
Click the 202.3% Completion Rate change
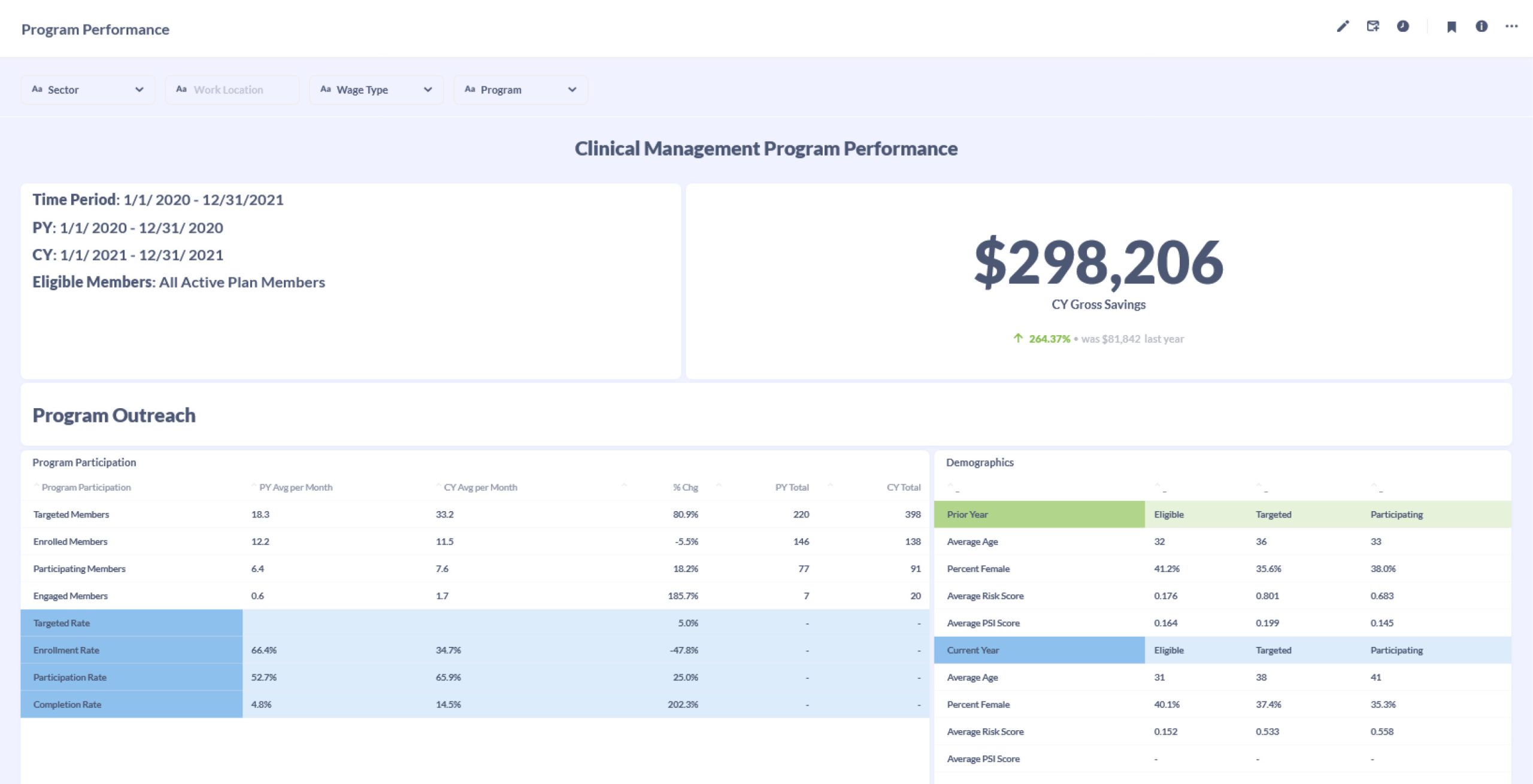(x=683, y=704)
